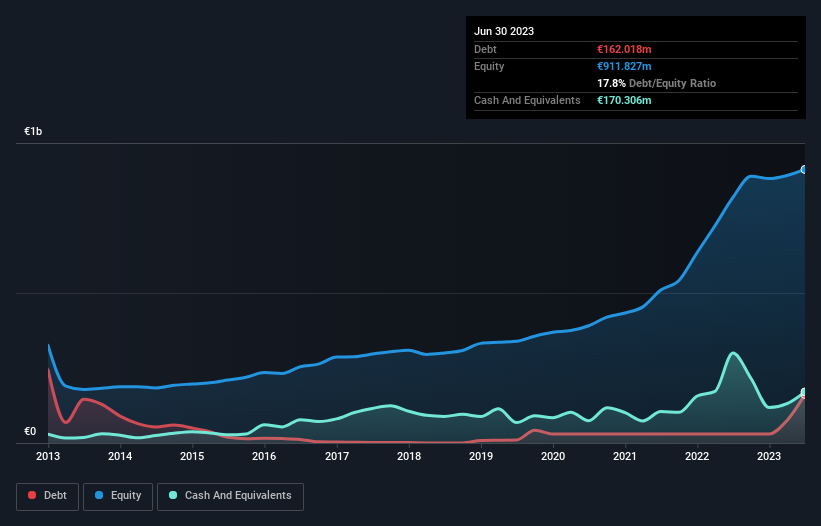Click the red Debt legend dot
821x526 pixels.
(x=32, y=495)
